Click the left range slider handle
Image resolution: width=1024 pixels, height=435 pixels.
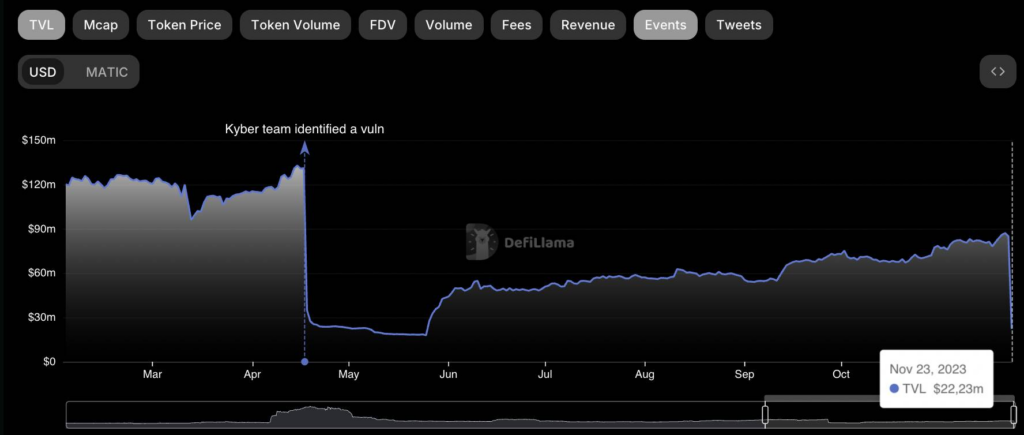pyautogui.click(x=765, y=414)
